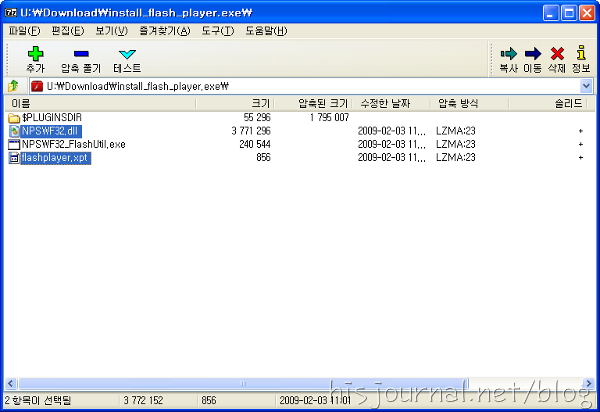Open the 편집(E) menu

[x=68, y=31]
